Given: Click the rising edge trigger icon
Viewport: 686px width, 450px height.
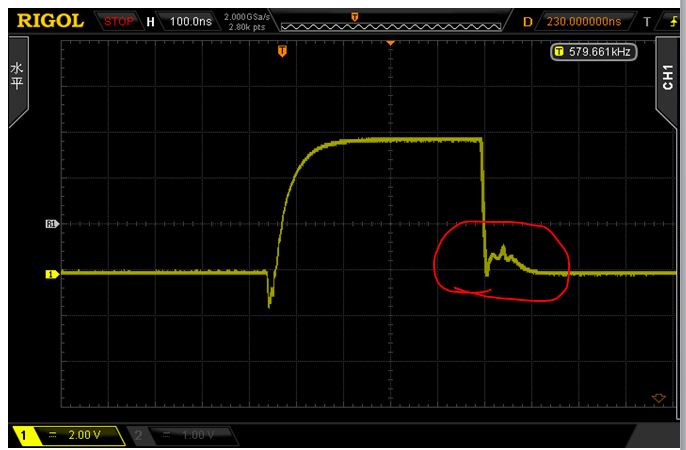Looking at the screenshot, I should pyautogui.click(x=674, y=21).
